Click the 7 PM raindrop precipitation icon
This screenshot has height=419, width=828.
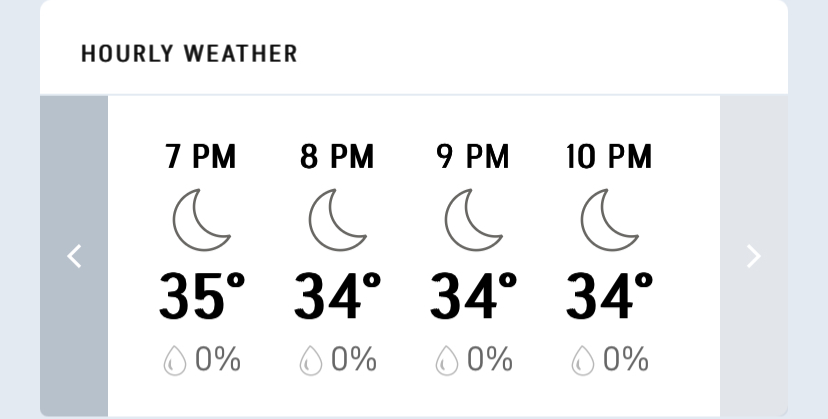coord(175,360)
